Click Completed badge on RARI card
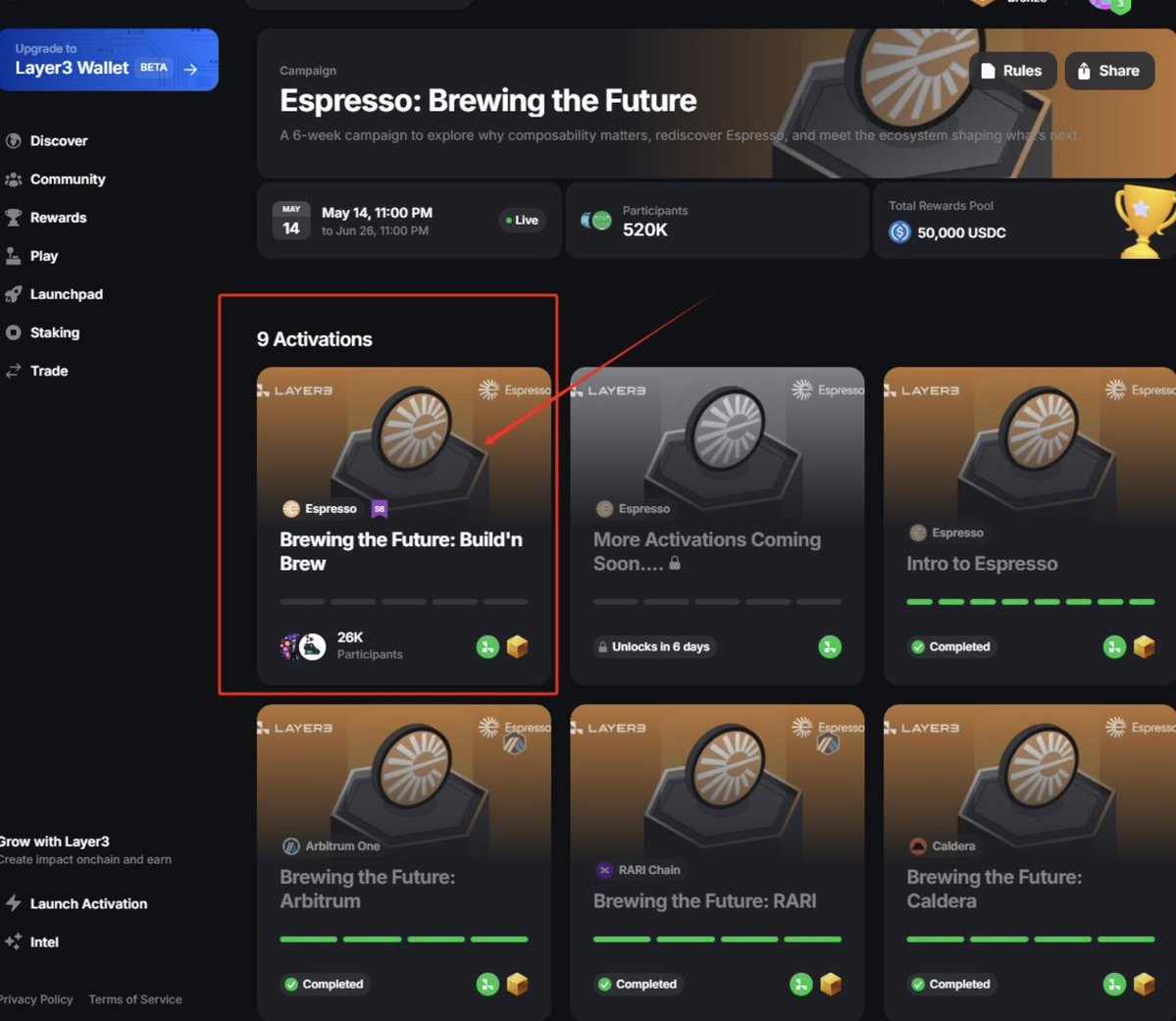The height and width of the screenshot is (1021, 1176). (638, 984)
